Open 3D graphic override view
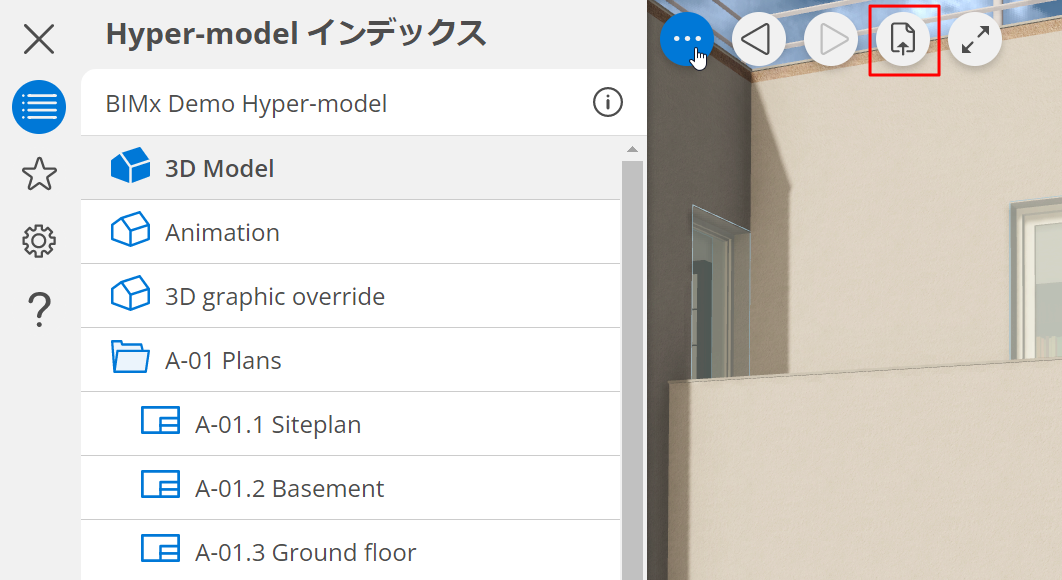Screen dimensions: 1062x580 274,296
